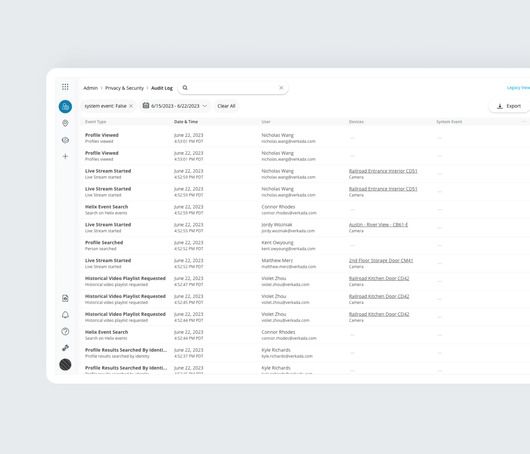Click the Event Type column header
The image size is (530, 454).
tap(96, 122)
